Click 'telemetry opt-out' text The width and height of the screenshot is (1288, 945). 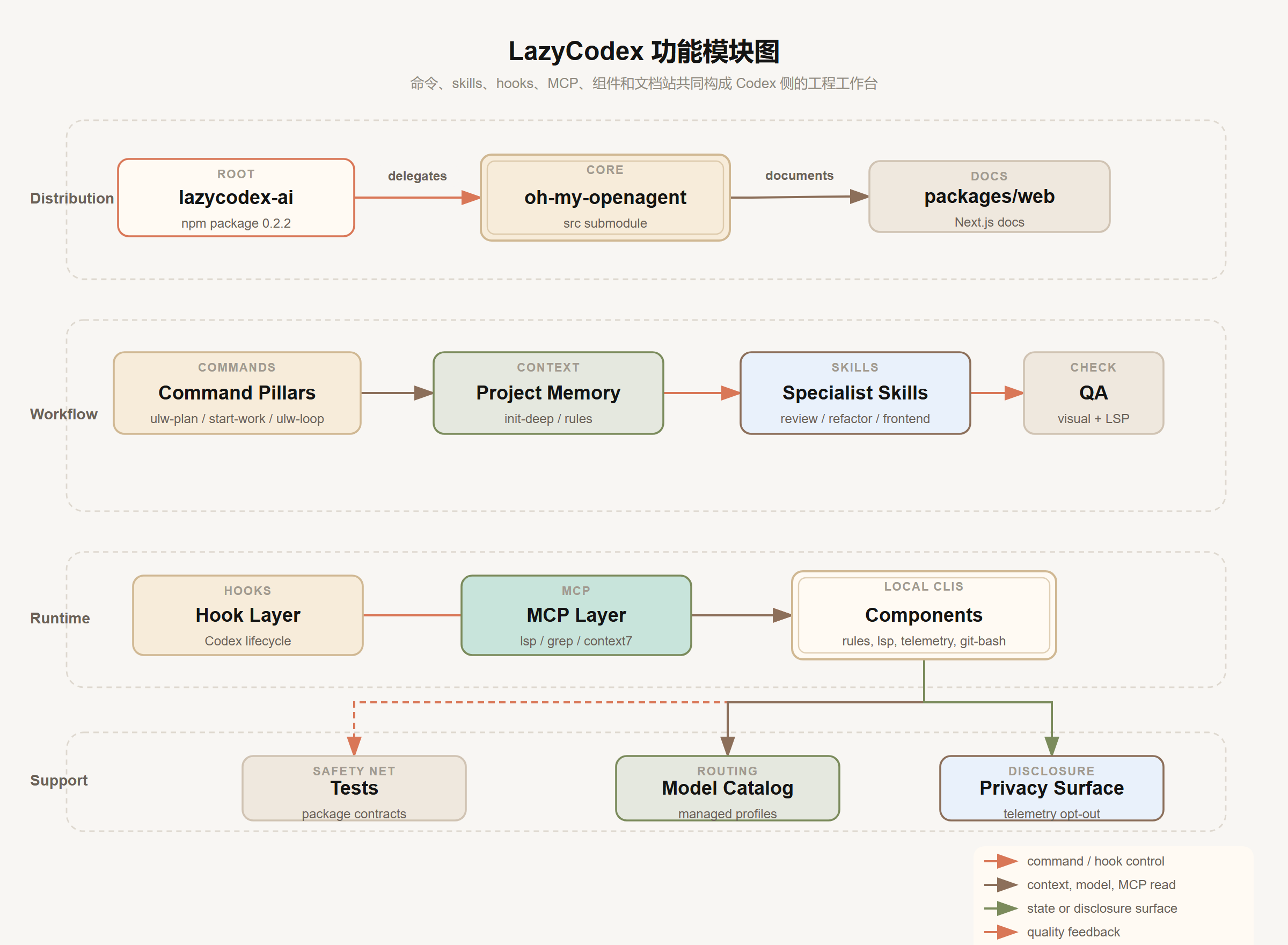(1051, 814)
